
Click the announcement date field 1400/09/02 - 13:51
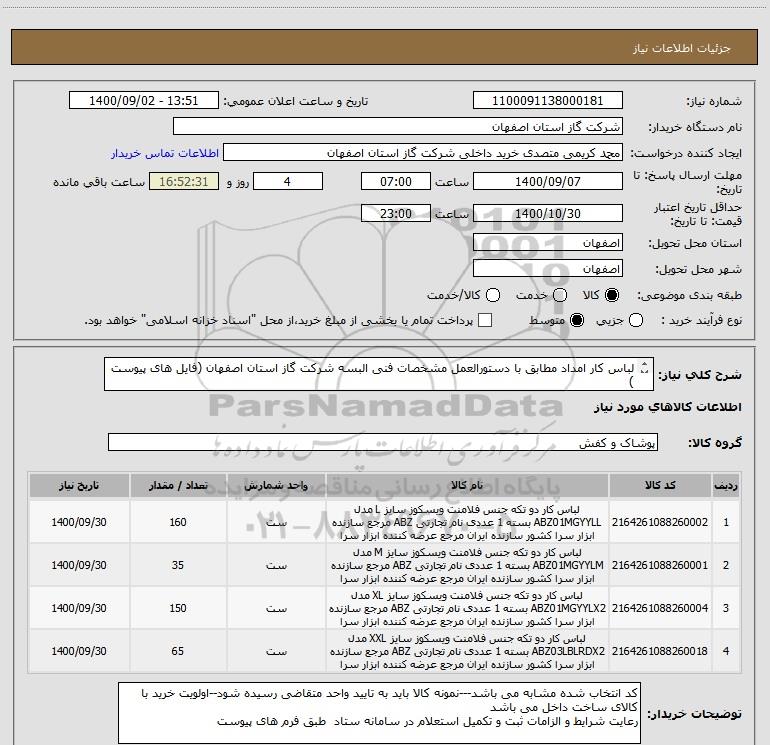click(x=144, y=101)
